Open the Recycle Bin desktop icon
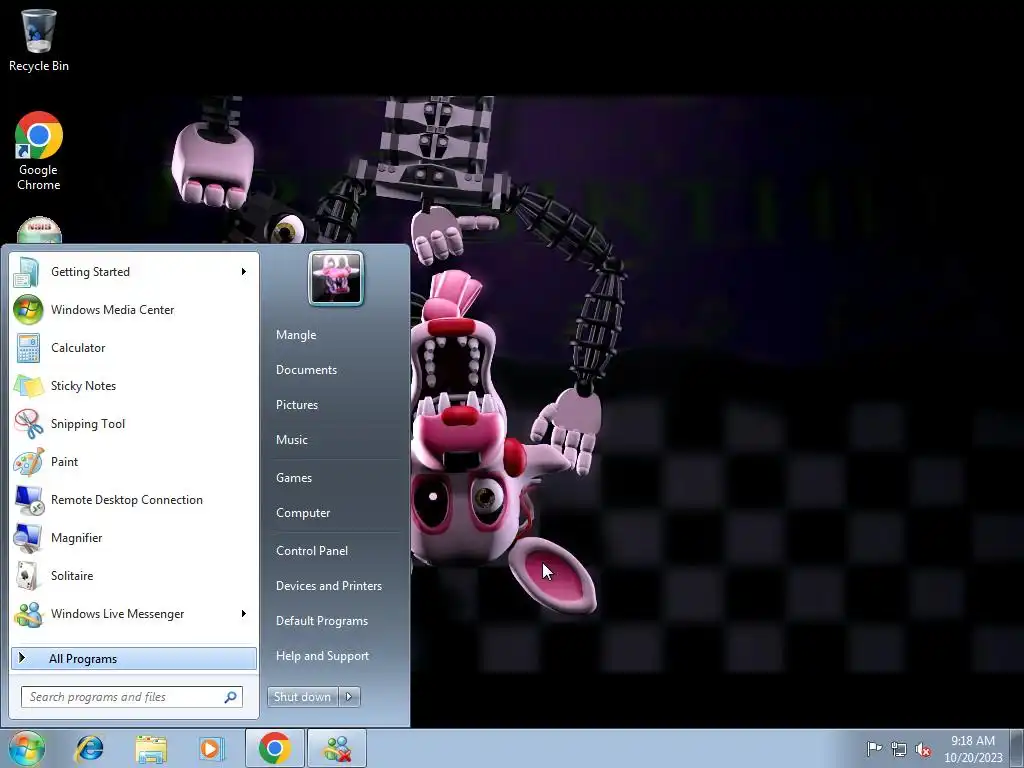1024x768 pixels. 39,40
